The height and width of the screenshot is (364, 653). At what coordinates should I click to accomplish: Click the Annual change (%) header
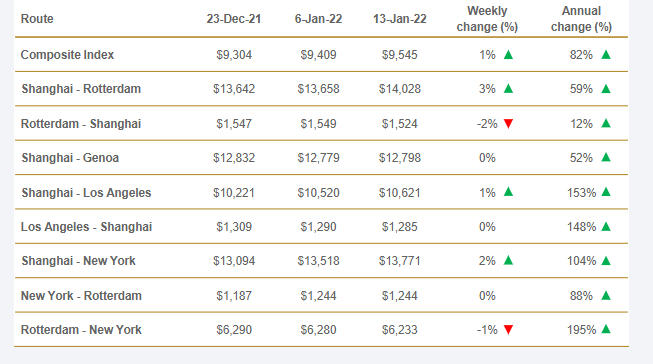581,19
